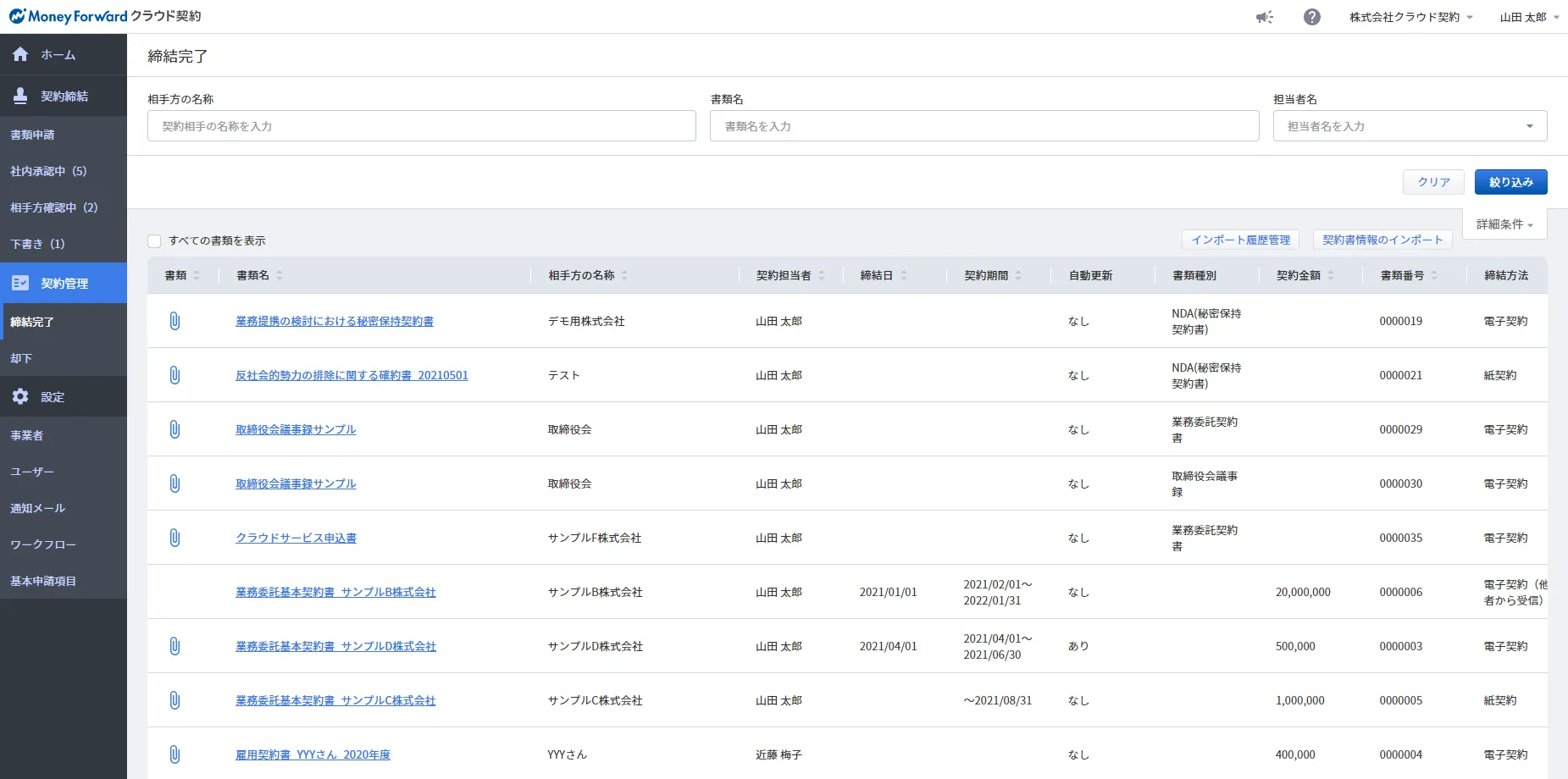Click 近藤 梅子 in the 契約担当者 column
The height and width of the screenshot is (779, 1568).
[778, 754]
